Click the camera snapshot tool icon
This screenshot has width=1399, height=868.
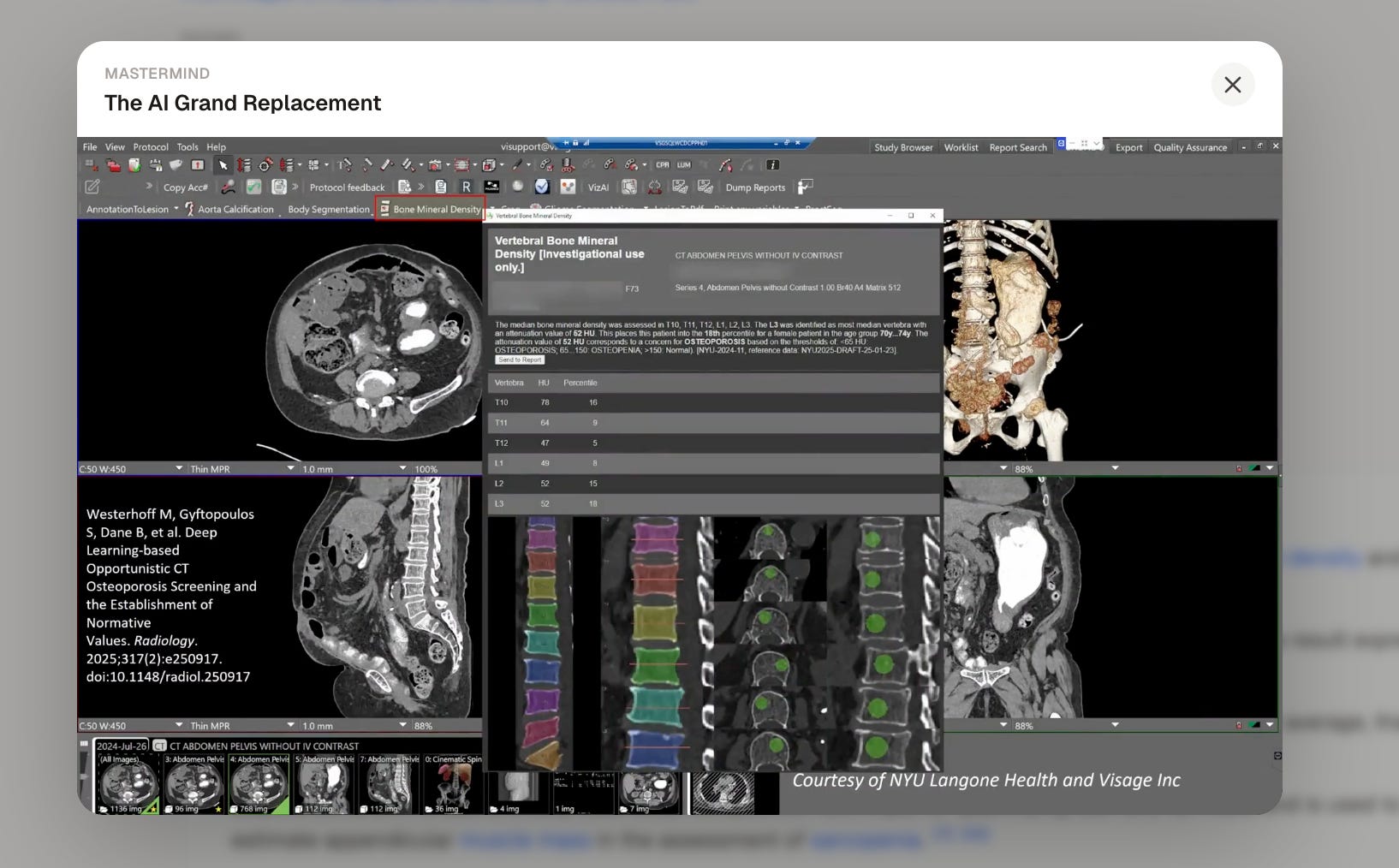(x=434, y=165)
